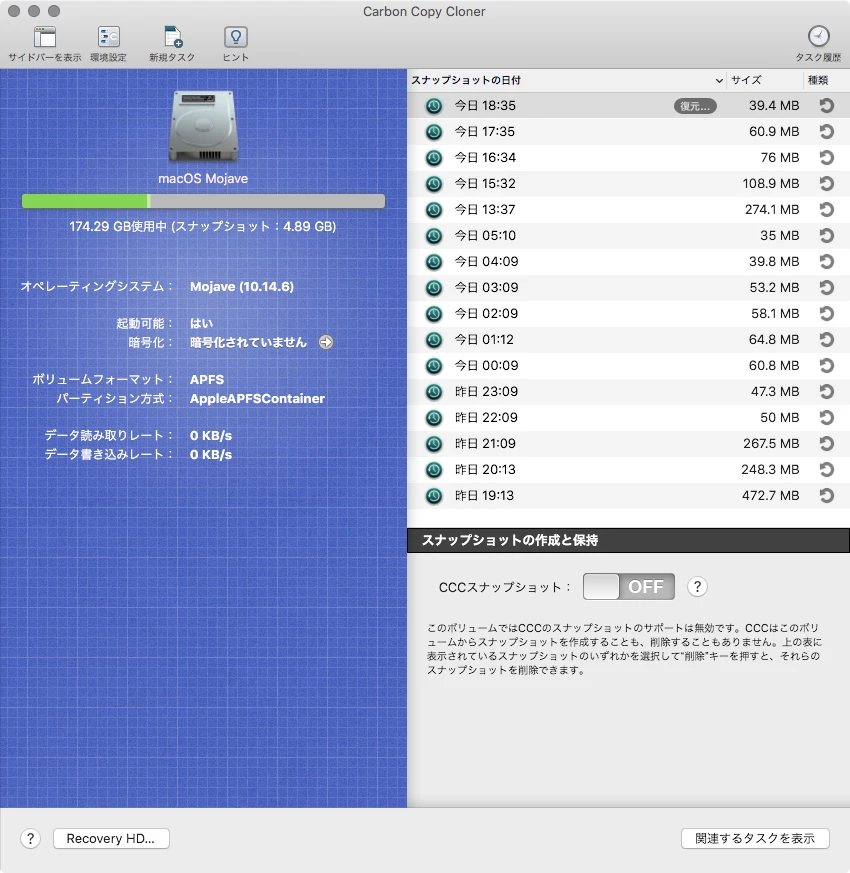Screen dimensions: 850x873
Task: Click the help button next to the OFF switch
Action: pyautogui.click(x=697, y=586)
